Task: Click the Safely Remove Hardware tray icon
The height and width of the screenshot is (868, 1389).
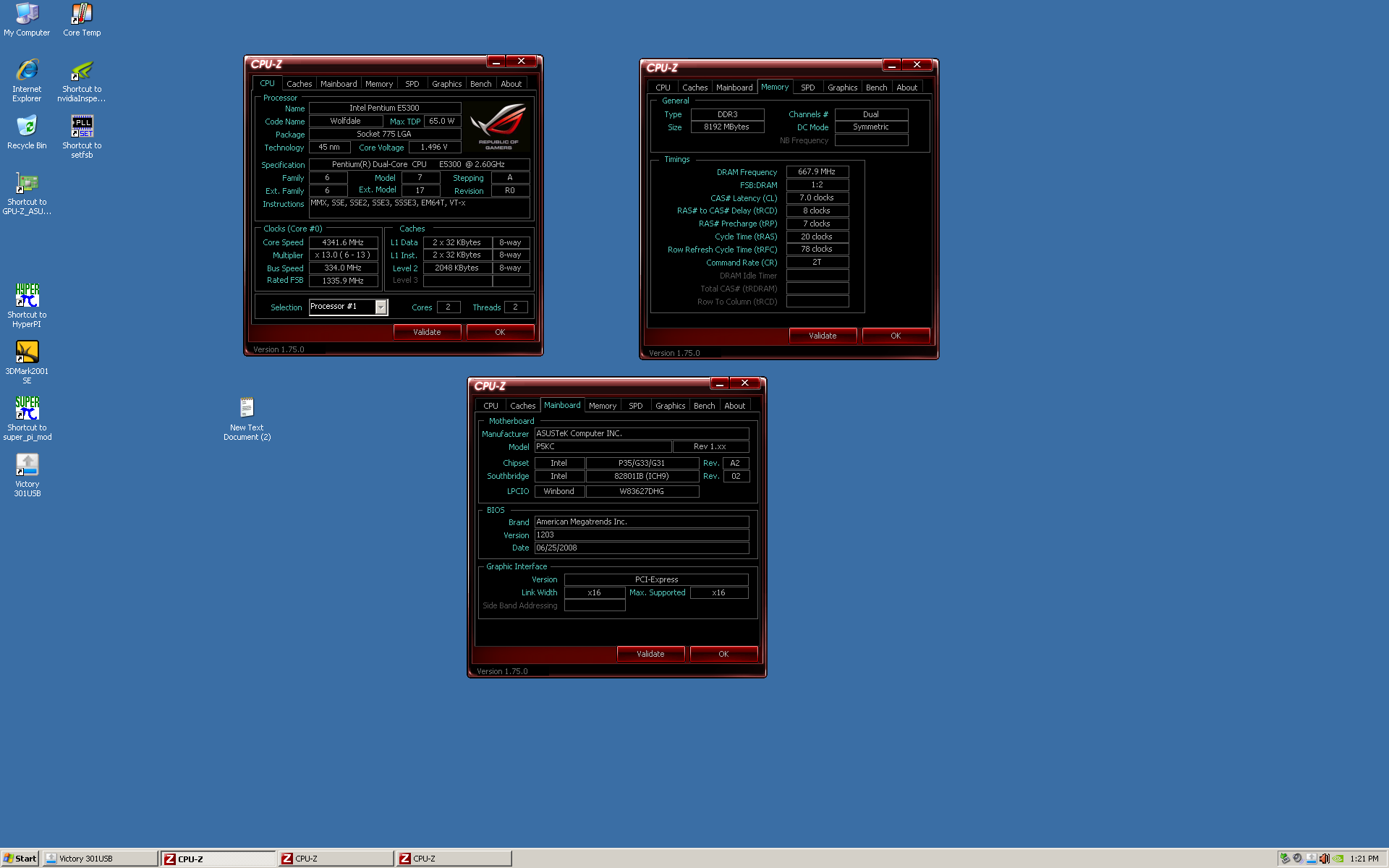Action: [x=1285, y=859]
